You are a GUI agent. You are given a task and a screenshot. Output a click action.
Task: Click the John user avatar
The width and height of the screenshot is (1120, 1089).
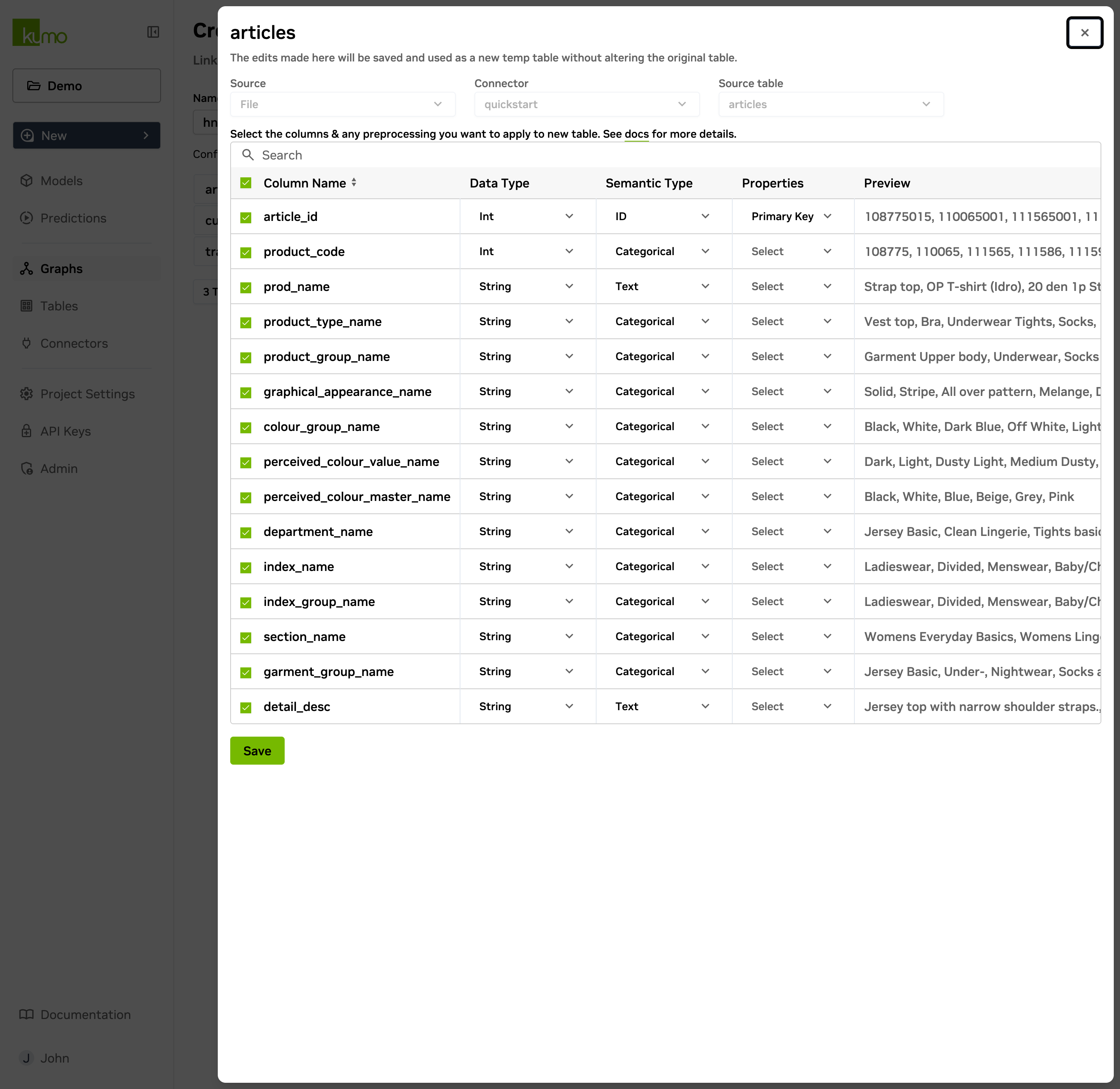coord(26,1058)
